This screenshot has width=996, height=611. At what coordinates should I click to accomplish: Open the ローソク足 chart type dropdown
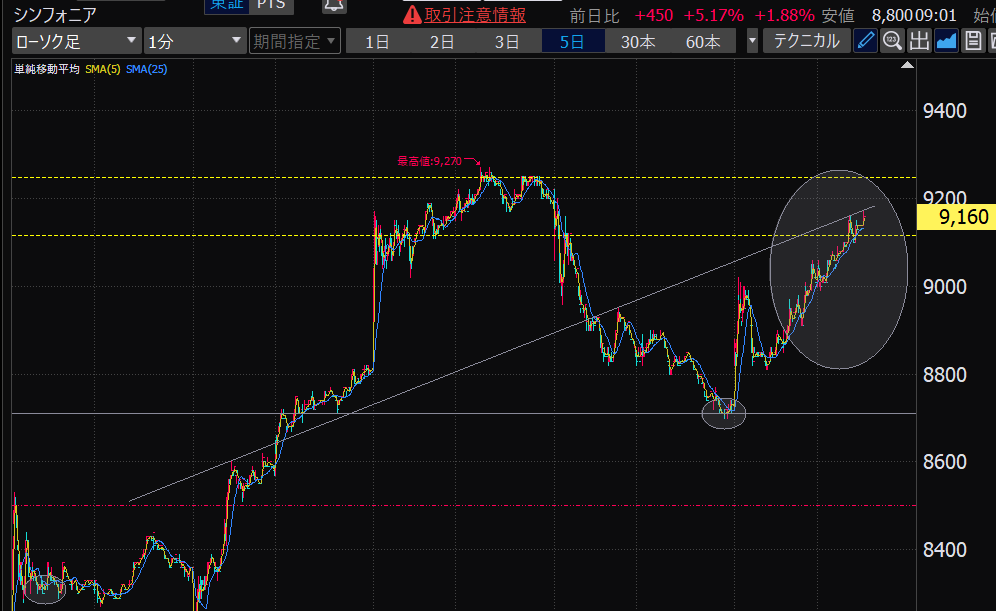click(76, 41)
